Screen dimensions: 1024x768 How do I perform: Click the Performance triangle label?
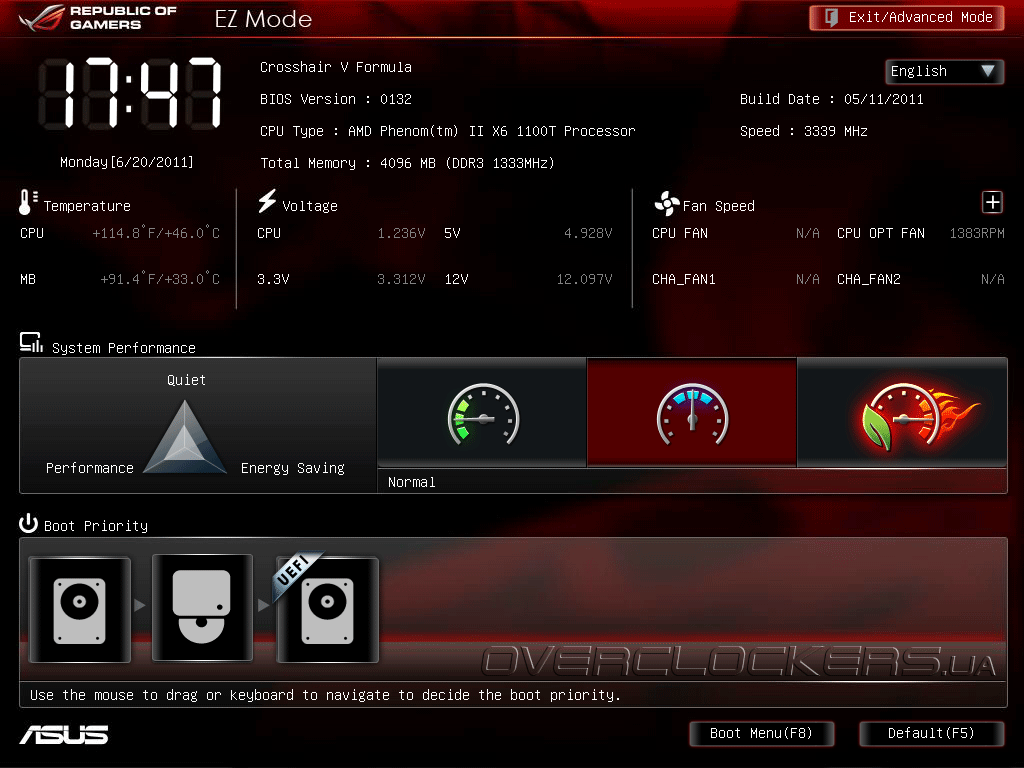89,468
